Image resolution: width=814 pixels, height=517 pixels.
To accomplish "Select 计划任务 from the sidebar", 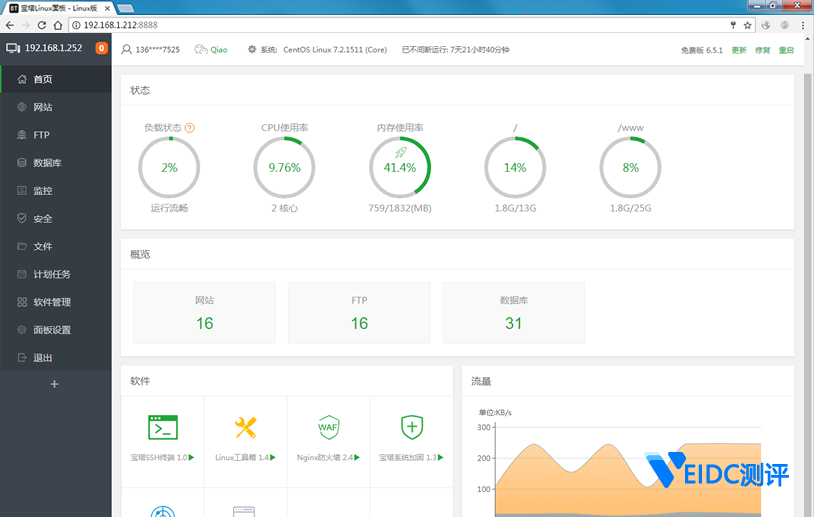I will click(x=52, y=274).
